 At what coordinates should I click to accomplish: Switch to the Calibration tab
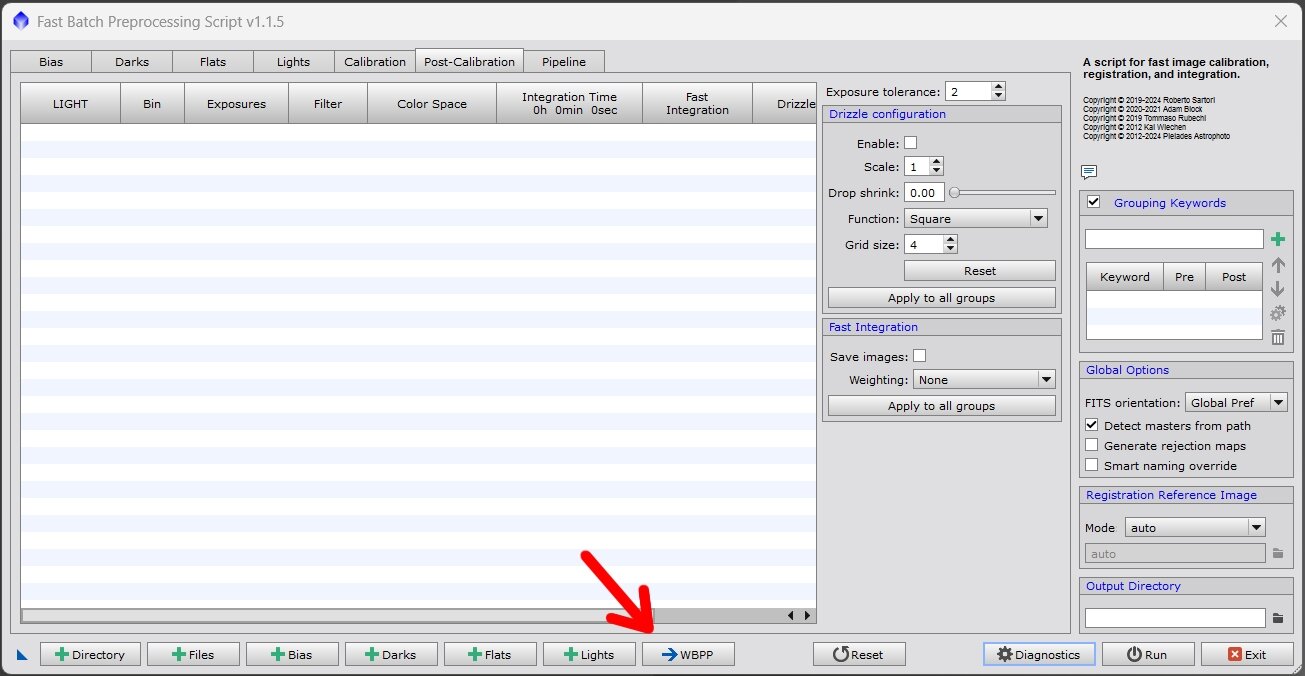[x=375, y=61]
